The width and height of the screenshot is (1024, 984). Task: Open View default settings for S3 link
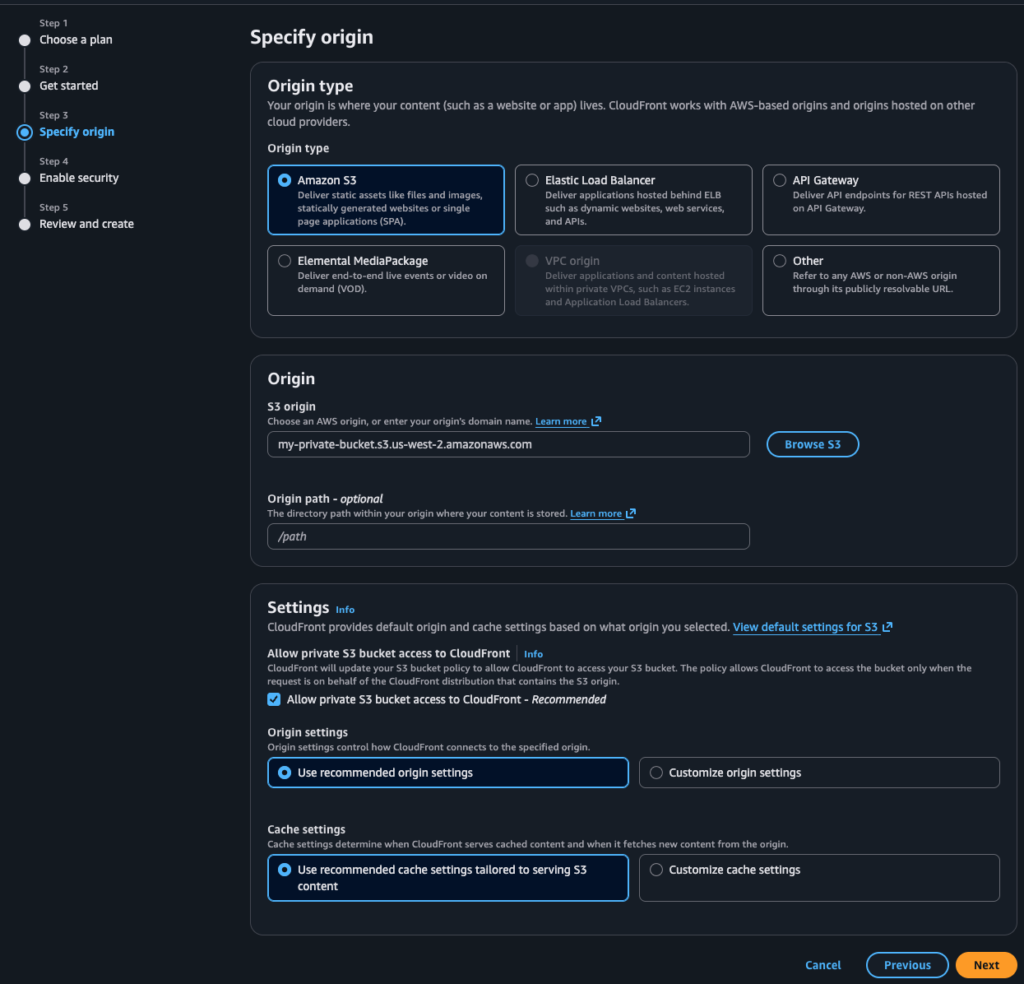pos(805,627)
